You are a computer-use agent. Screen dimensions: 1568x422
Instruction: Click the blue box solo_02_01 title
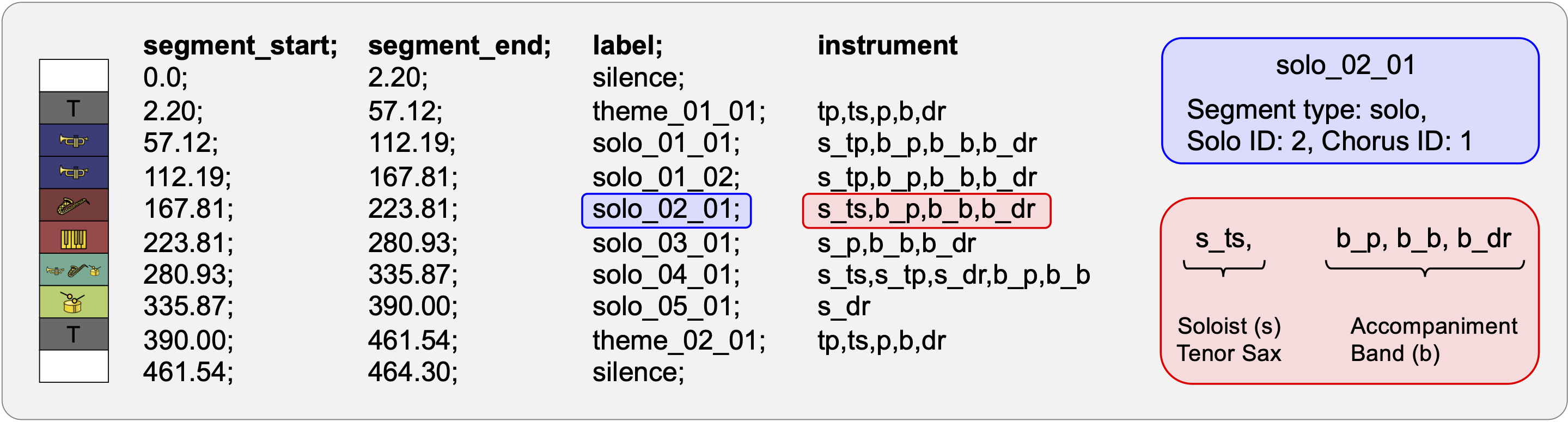[1346, 65]
